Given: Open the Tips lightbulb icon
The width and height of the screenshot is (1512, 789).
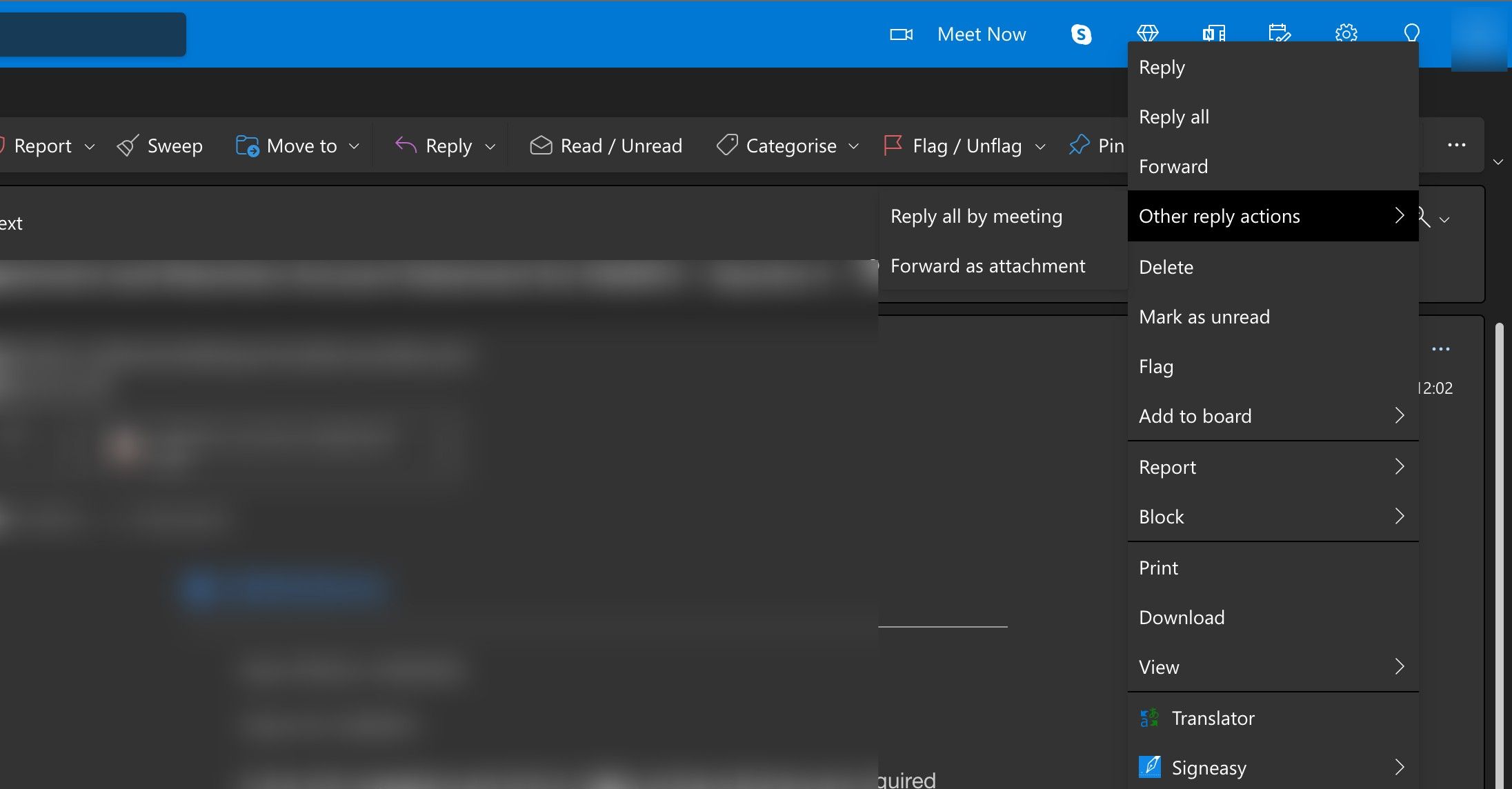Looking at the screenshot, I should point(1411,34).
